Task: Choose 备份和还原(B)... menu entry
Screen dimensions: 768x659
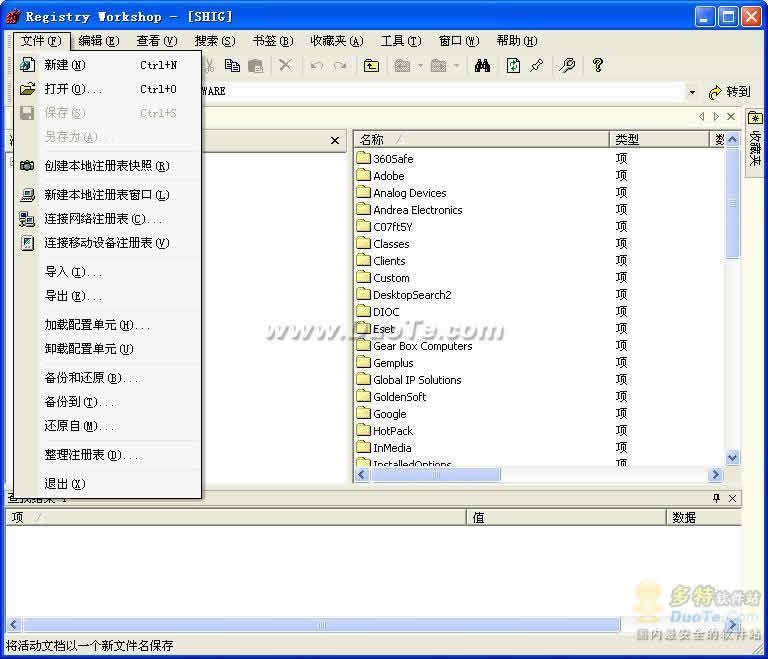Action: [x=108, y=377]
